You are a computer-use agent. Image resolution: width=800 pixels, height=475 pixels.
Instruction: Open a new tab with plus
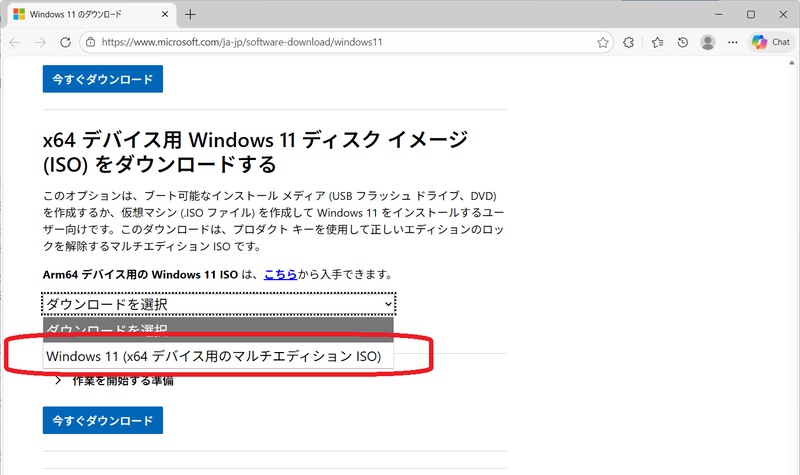(x=190, y=14)
